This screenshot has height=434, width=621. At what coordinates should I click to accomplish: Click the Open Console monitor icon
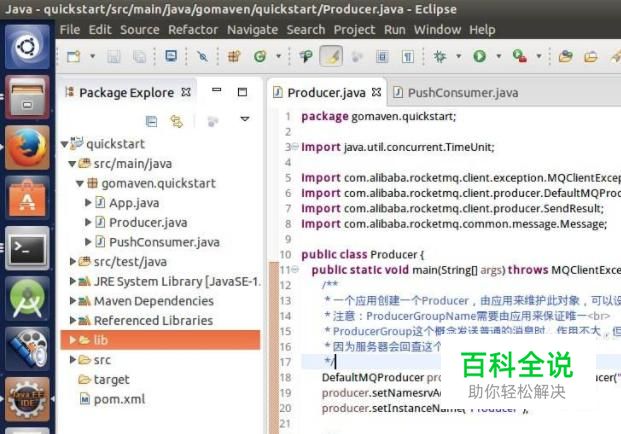tap(171, 56)
